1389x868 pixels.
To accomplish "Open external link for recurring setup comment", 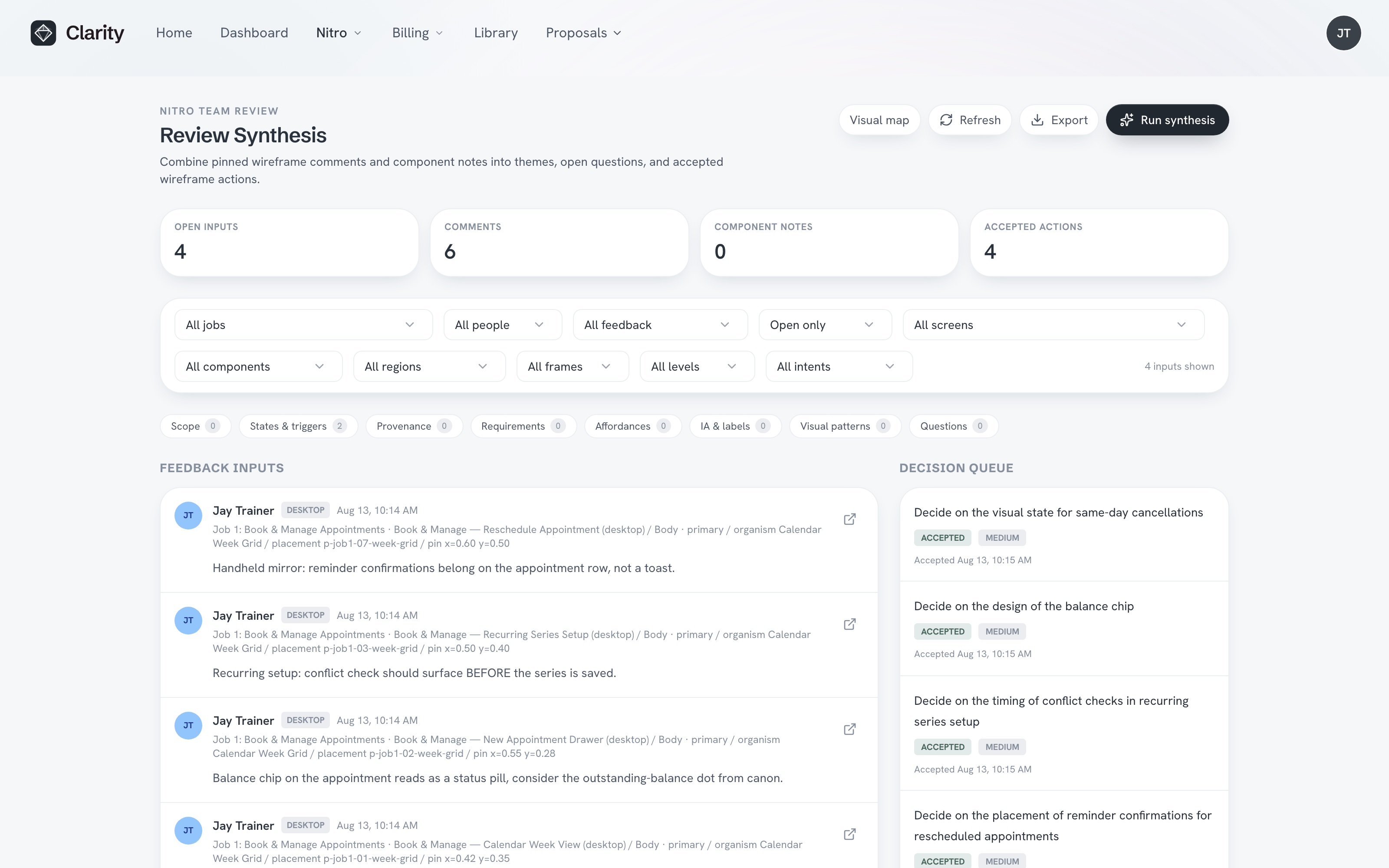I will click(849, 624).
